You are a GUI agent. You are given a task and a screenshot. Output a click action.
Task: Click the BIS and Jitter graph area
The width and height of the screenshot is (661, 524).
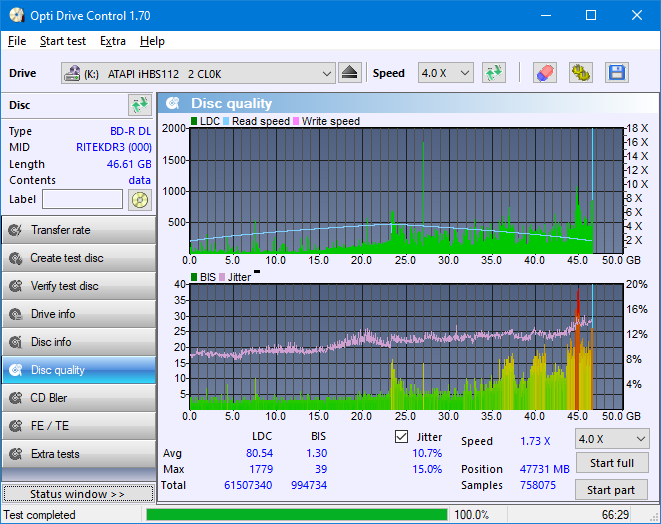(x=406, y=347)
